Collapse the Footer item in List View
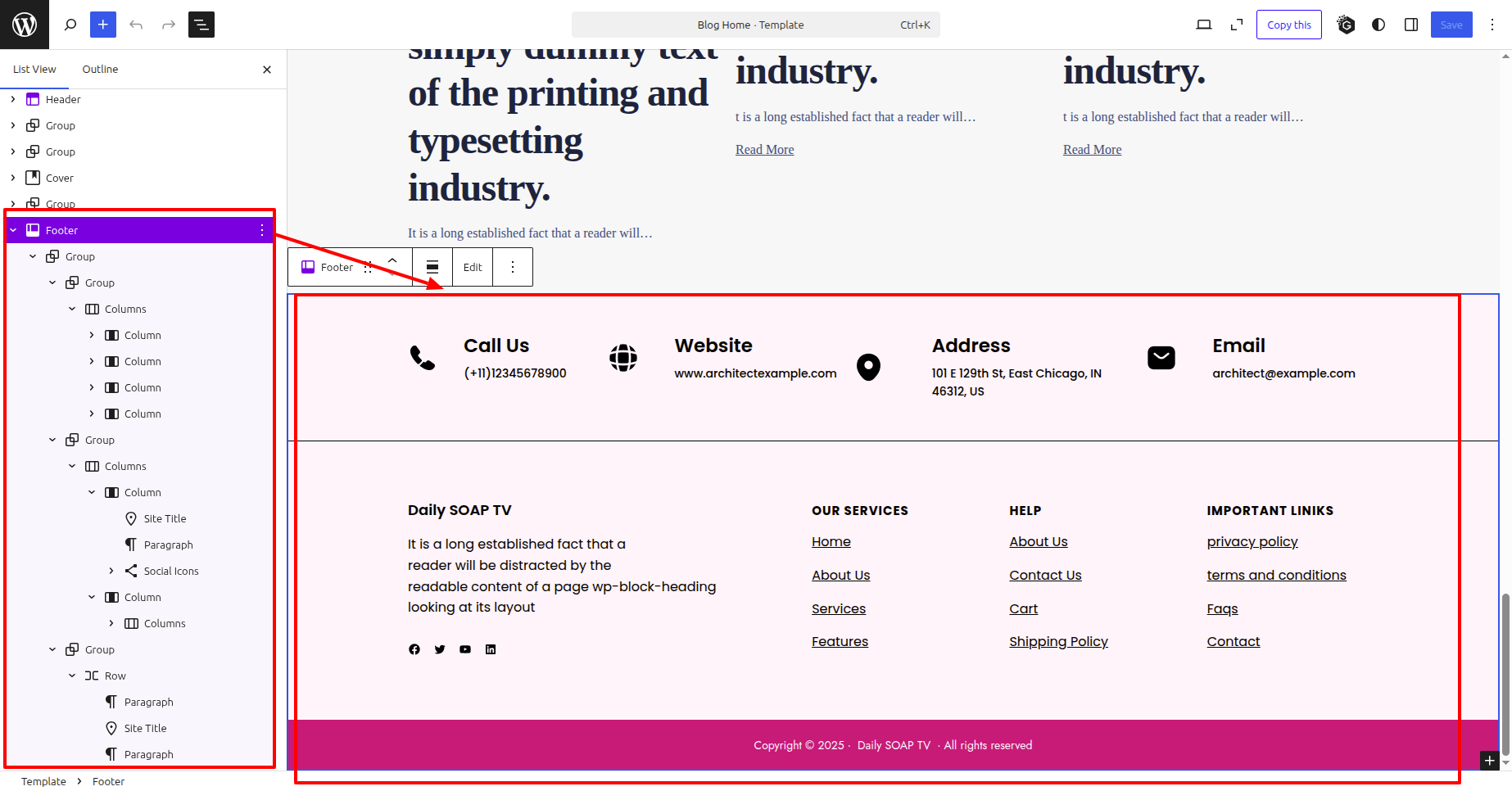The image size is (1512, 791). coord(13,230)
